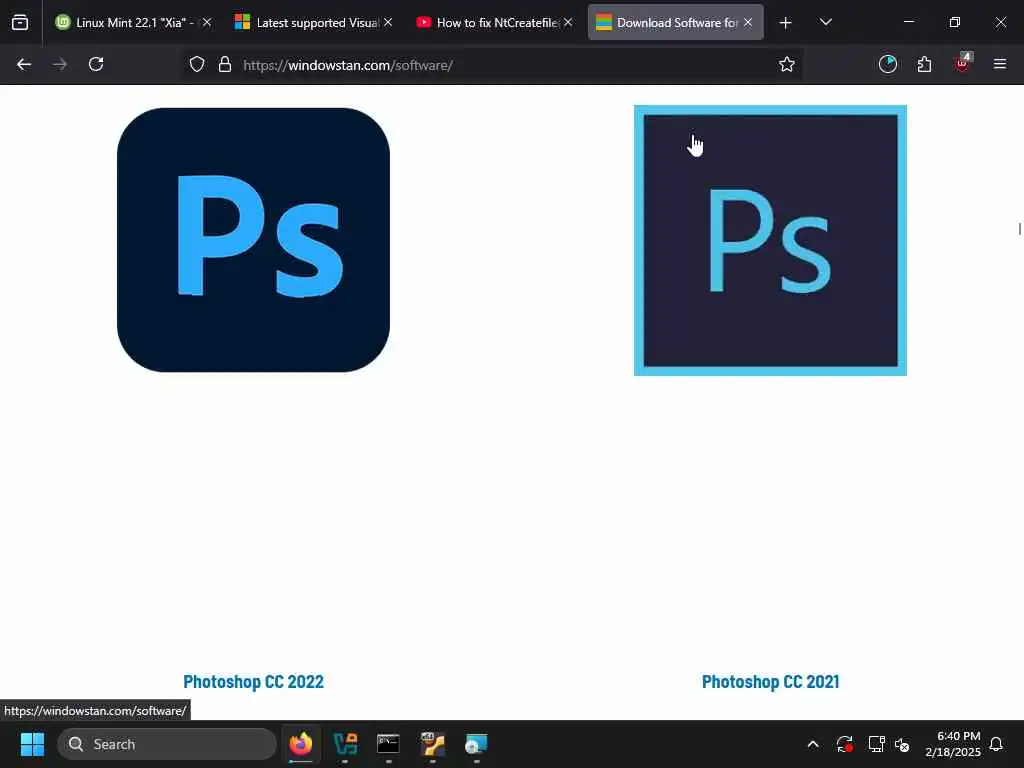Go back to the previous page

[x=24, y=64]
